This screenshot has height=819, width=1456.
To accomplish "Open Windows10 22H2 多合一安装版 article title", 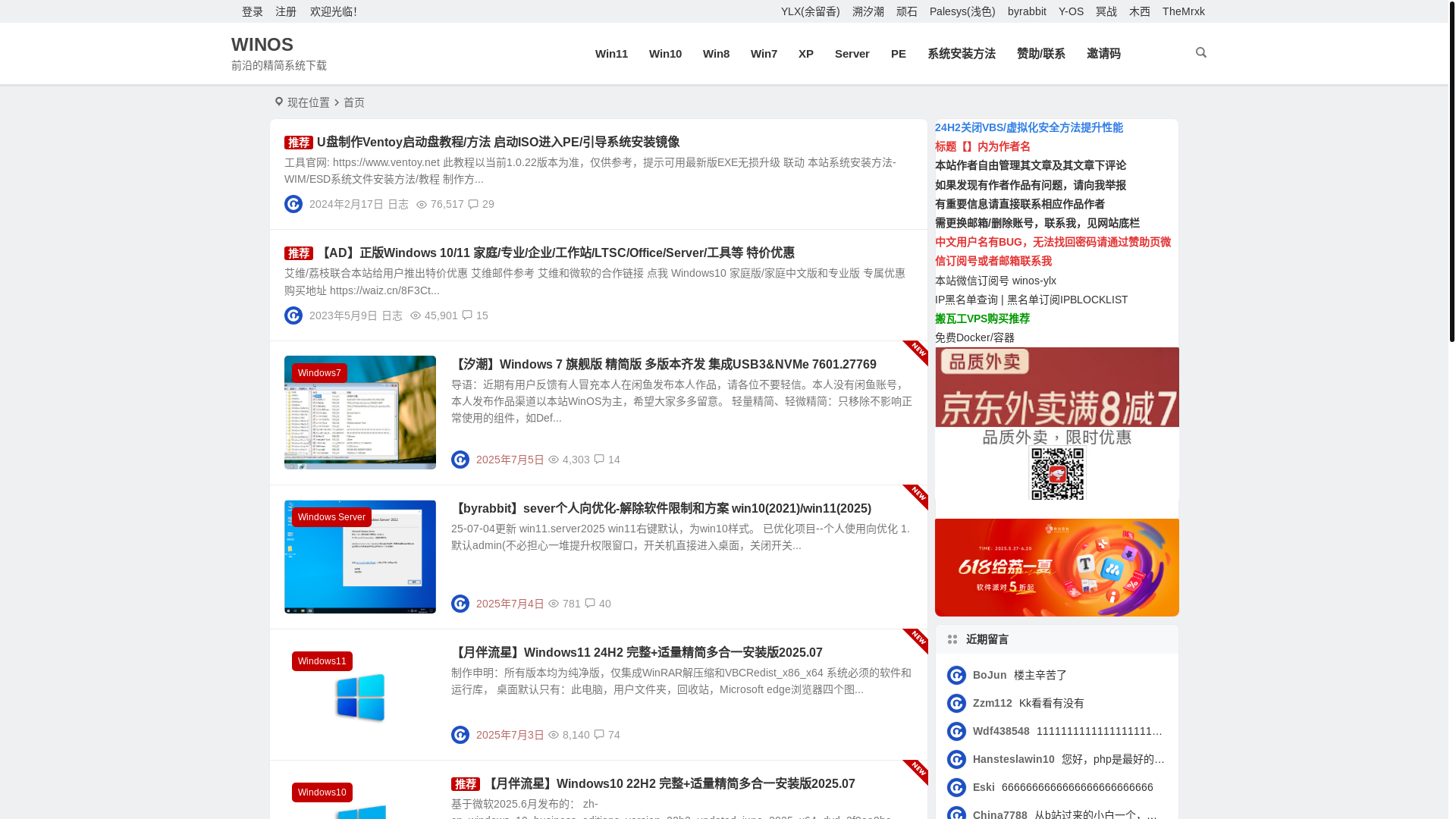I will [x=670, y=783].
